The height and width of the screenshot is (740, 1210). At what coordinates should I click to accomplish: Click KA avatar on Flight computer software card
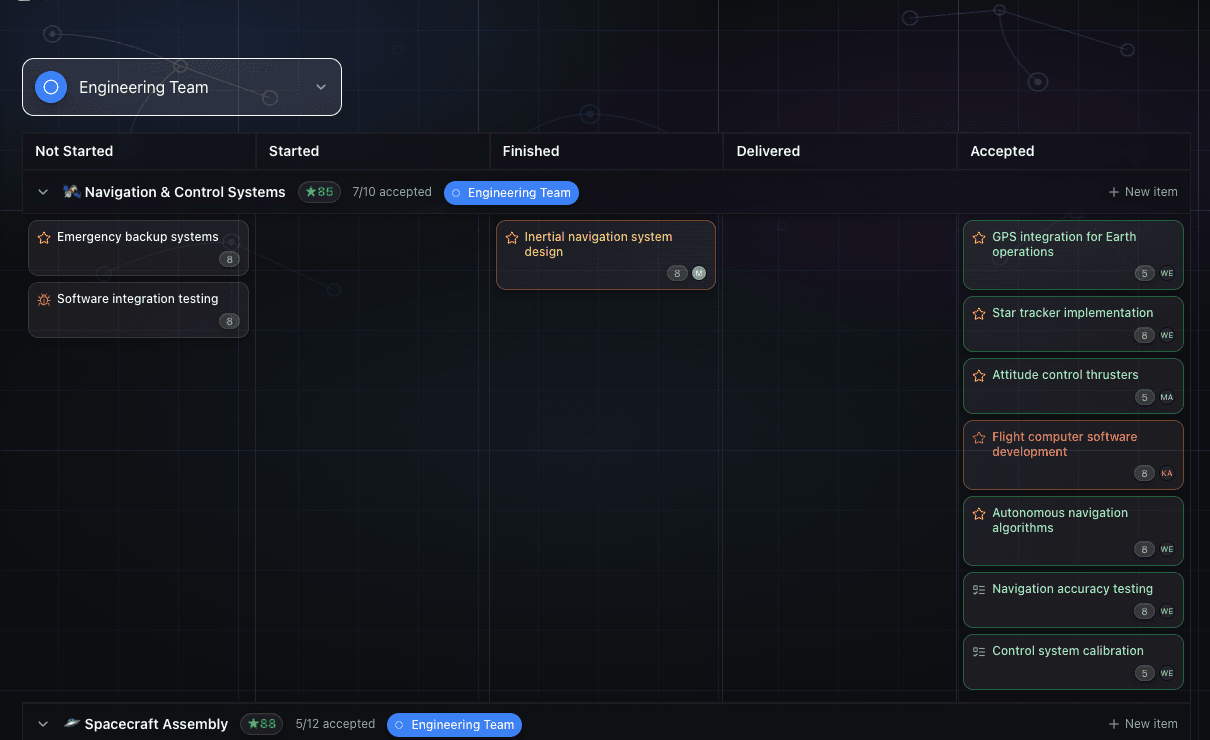tap(1166, 473)
